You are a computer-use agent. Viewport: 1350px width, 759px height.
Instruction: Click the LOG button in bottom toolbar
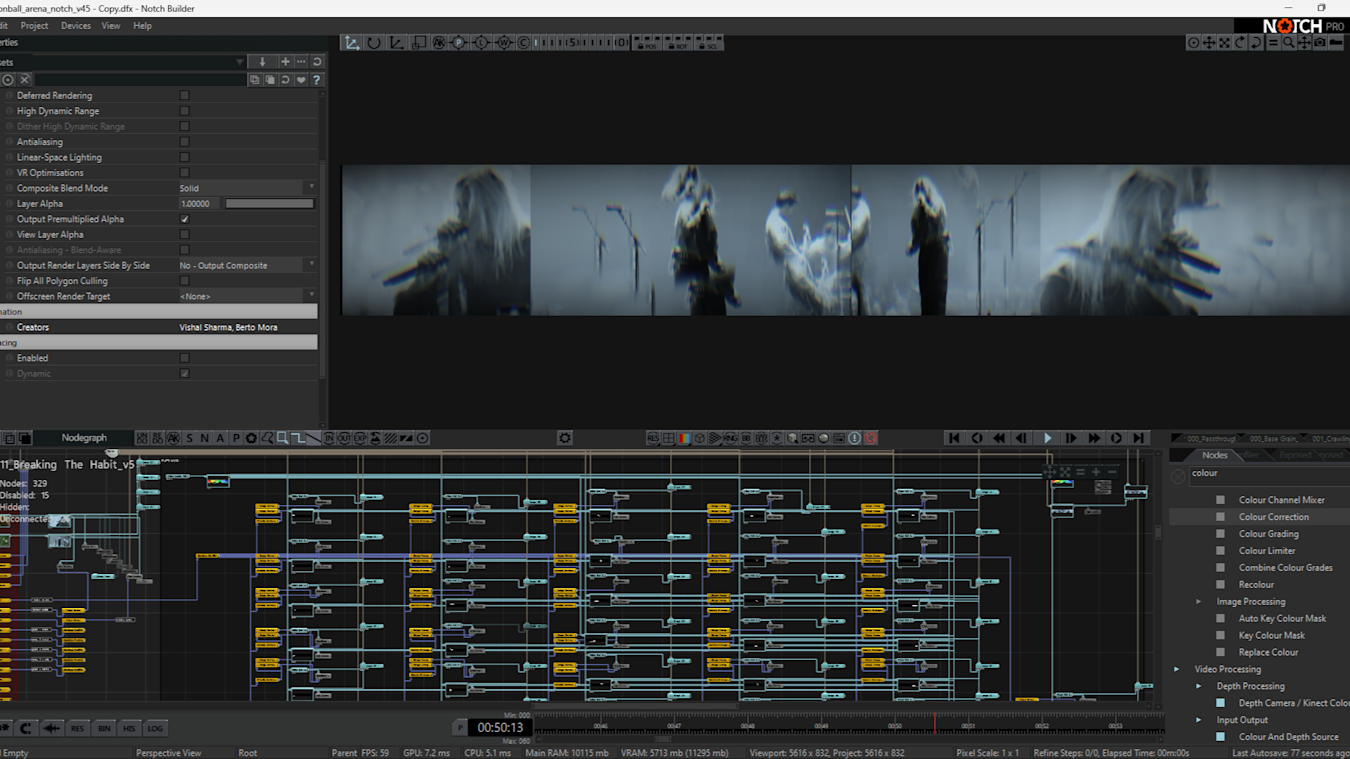[155, 728]
